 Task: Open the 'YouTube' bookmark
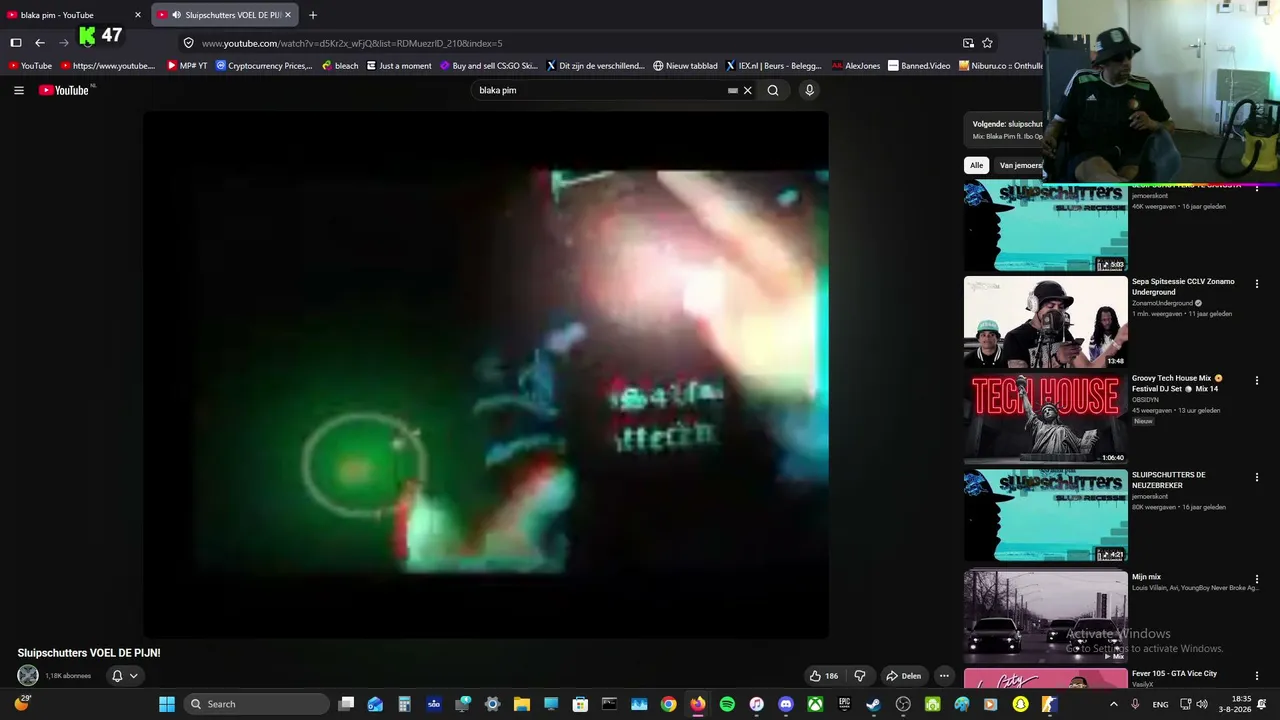(x=30, y=66)
